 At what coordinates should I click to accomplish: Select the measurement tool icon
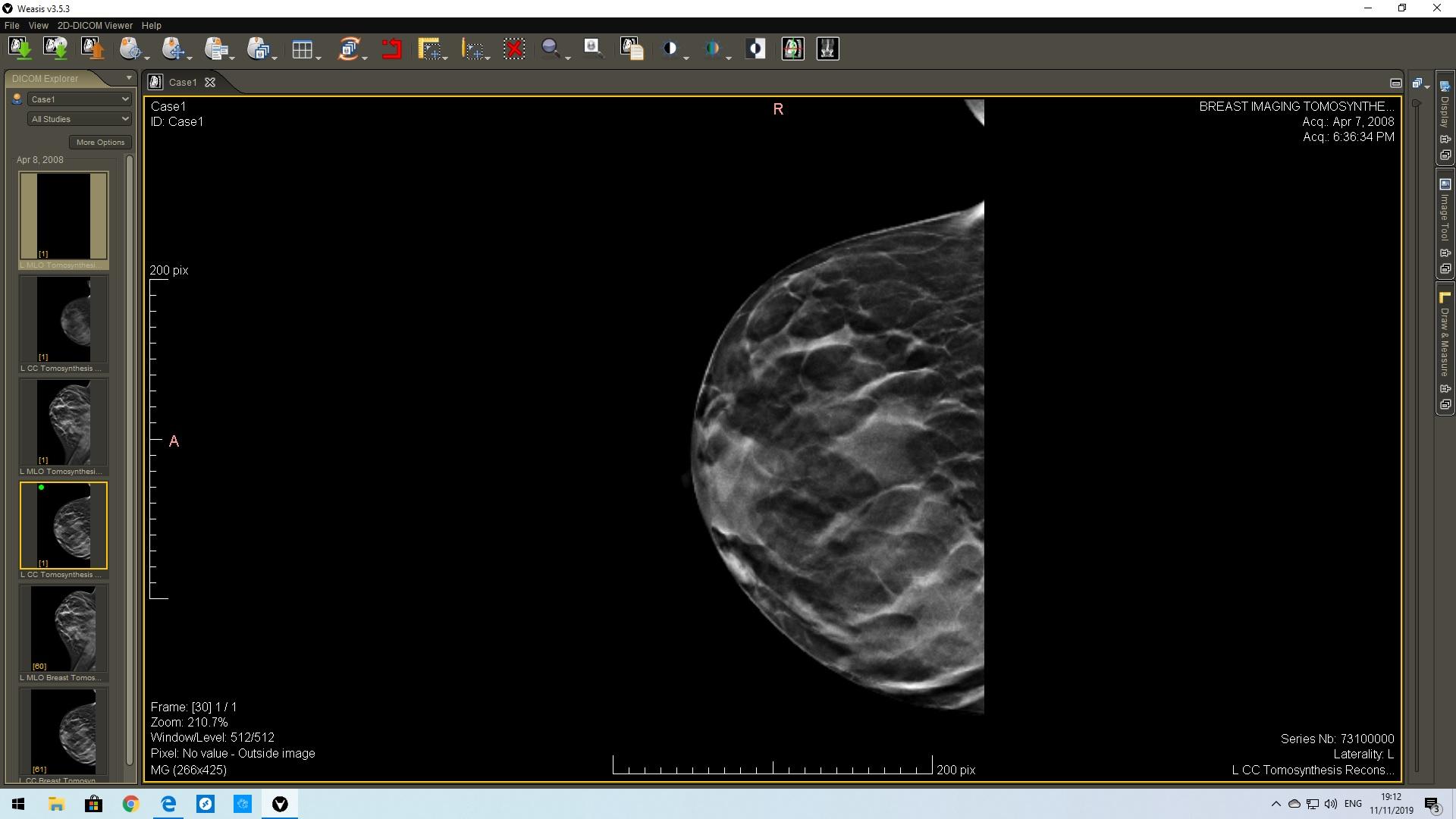[430, 49]
